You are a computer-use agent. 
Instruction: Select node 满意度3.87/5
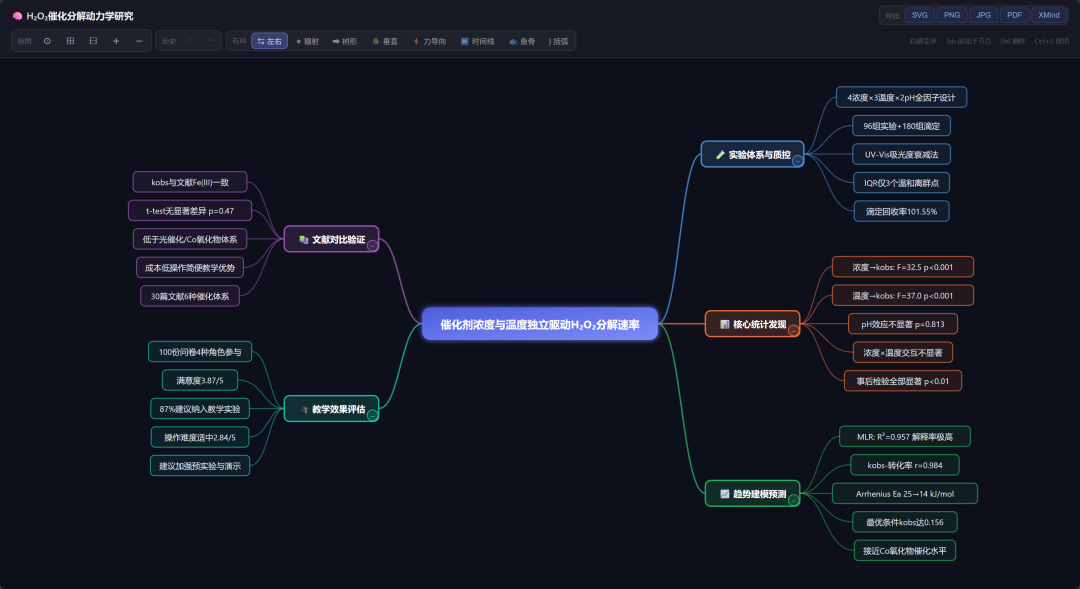pyautogui.click(x=200, y=380)
